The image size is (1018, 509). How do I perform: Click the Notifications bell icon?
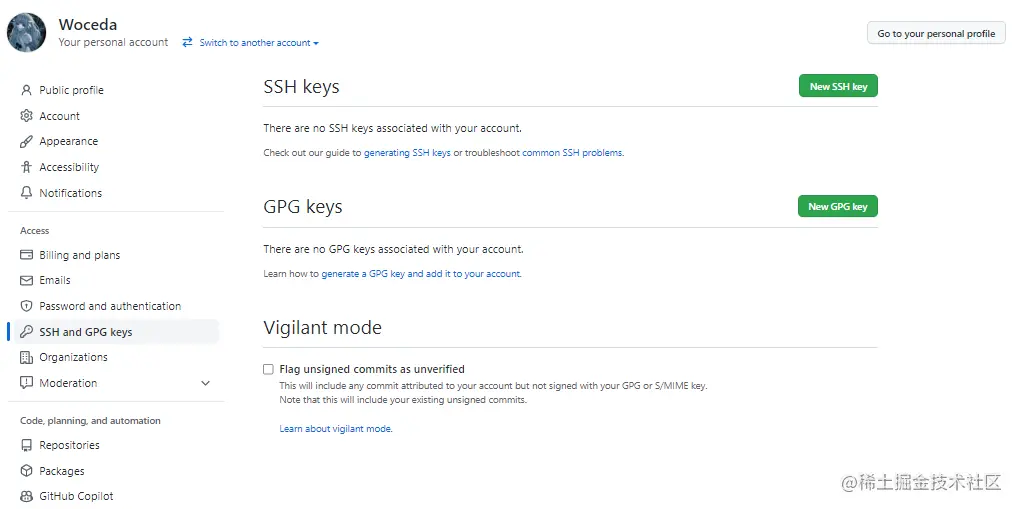(x=27, y=193)
